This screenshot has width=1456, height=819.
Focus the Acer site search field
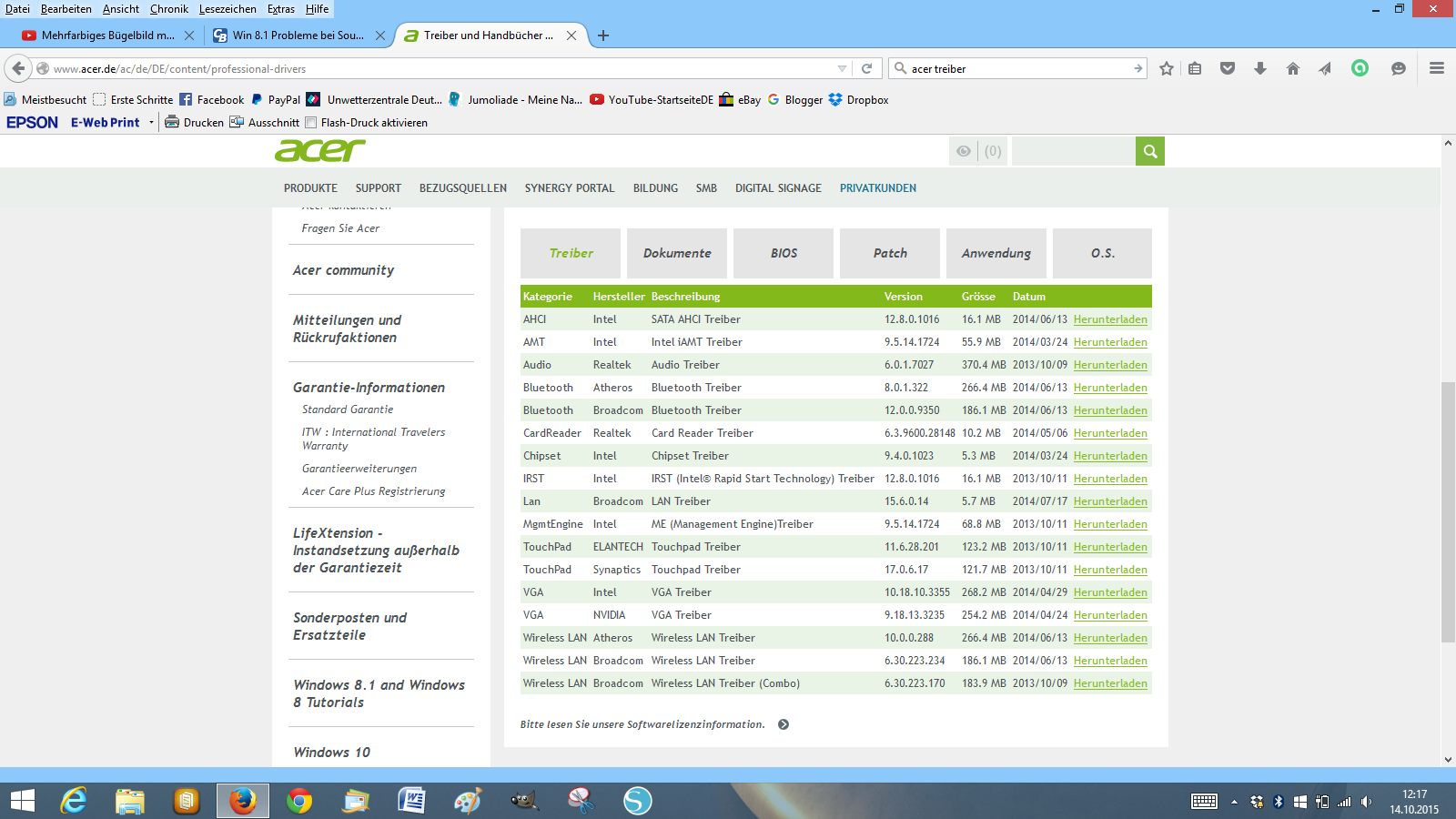[1073, 151]
